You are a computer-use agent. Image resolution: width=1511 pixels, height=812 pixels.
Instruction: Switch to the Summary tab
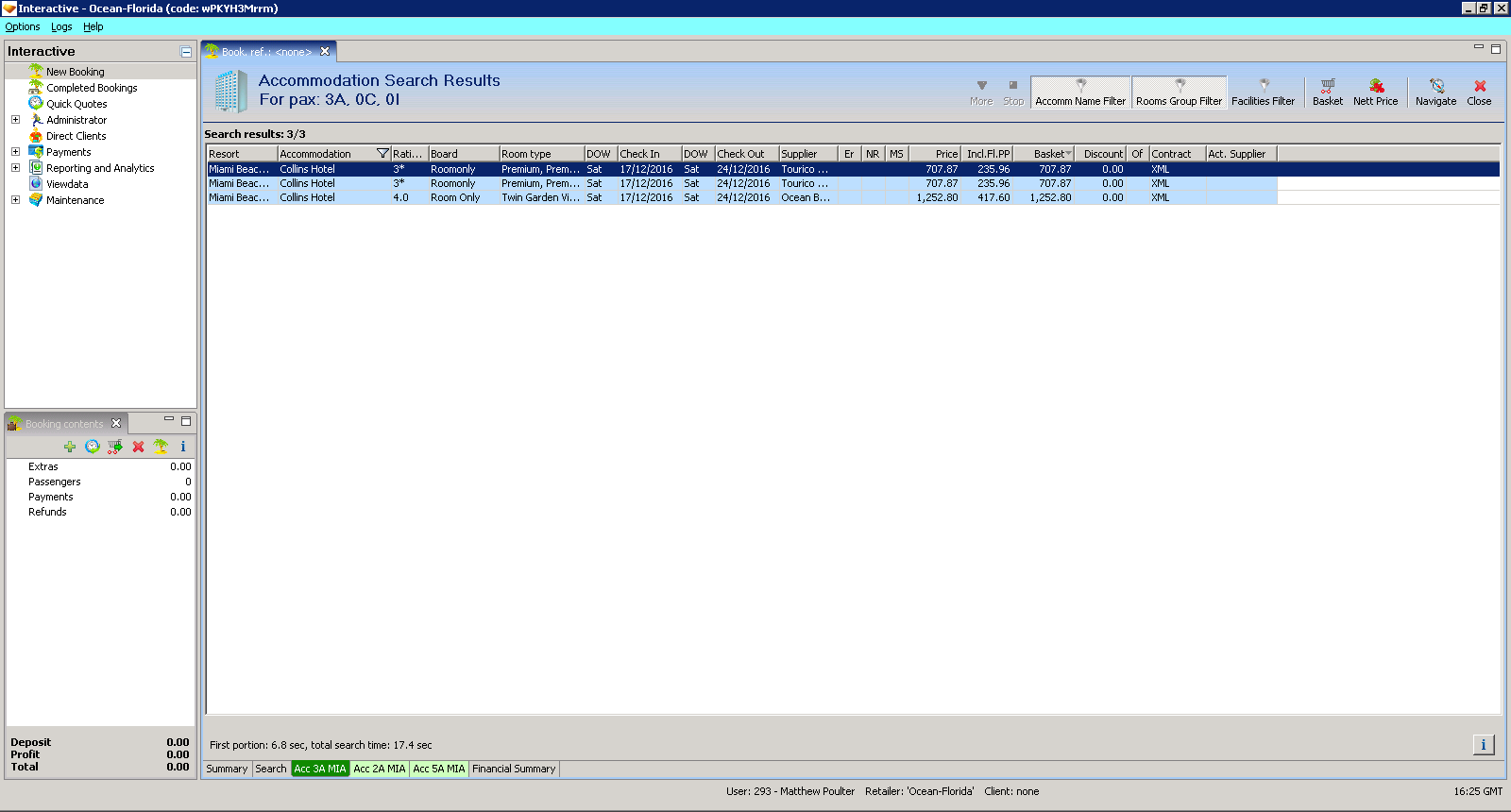(x=227, y=769)
